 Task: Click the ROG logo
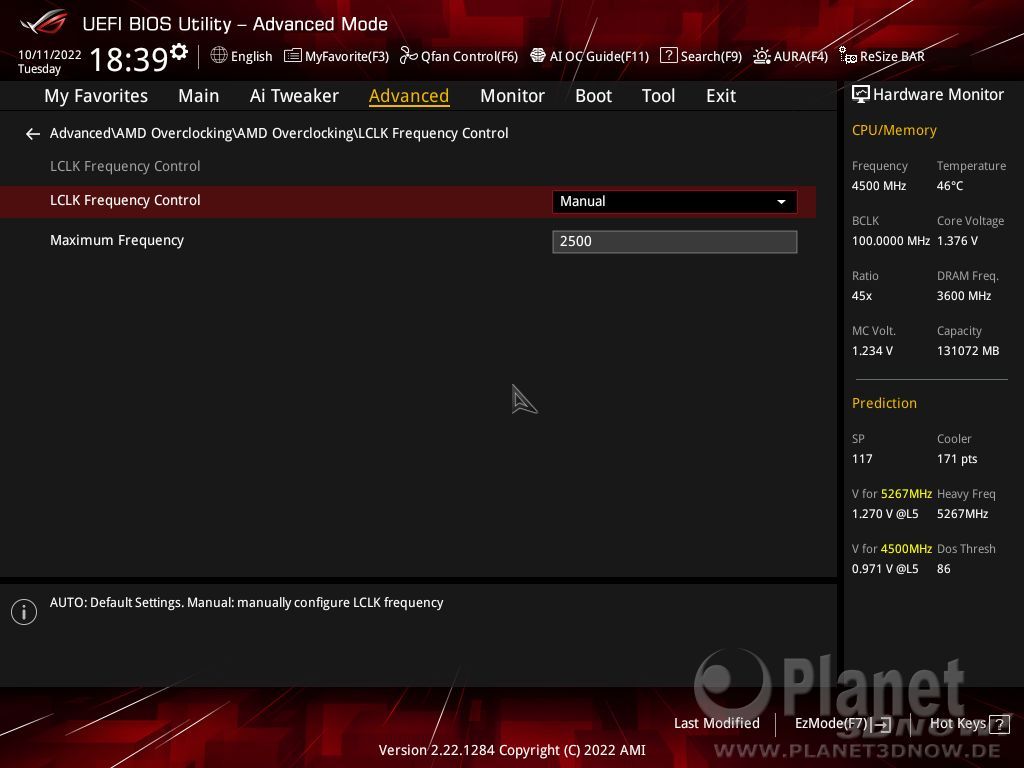(44, 22)
